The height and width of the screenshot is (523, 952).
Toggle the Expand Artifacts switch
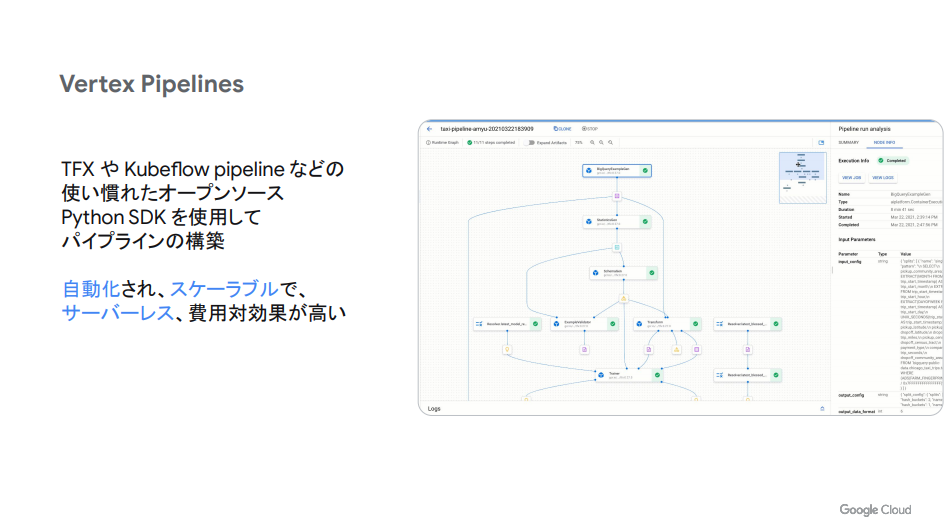[x=530, y=143]
